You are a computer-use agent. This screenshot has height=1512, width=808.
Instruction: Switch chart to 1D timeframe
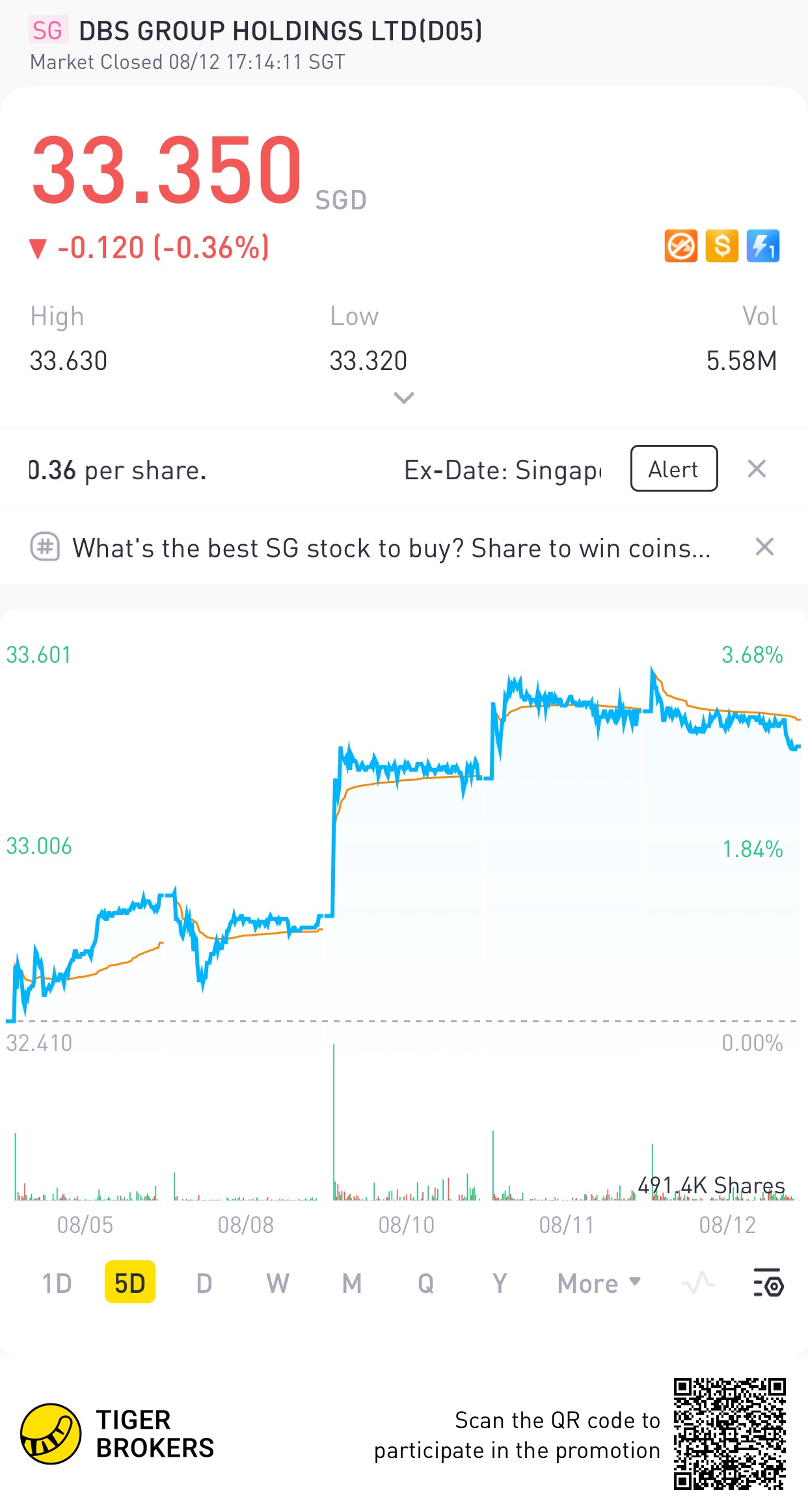coord(57,1283)
